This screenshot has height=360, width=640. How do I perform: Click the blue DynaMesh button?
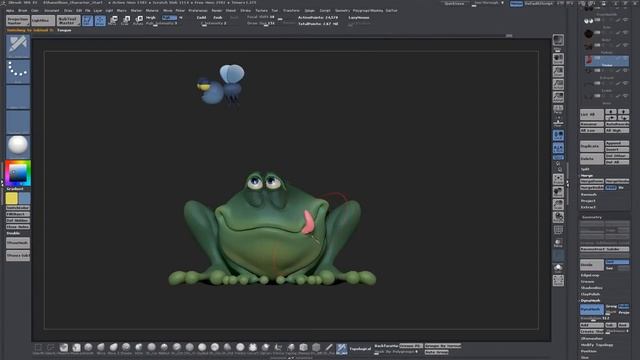[x=591, y=309]
